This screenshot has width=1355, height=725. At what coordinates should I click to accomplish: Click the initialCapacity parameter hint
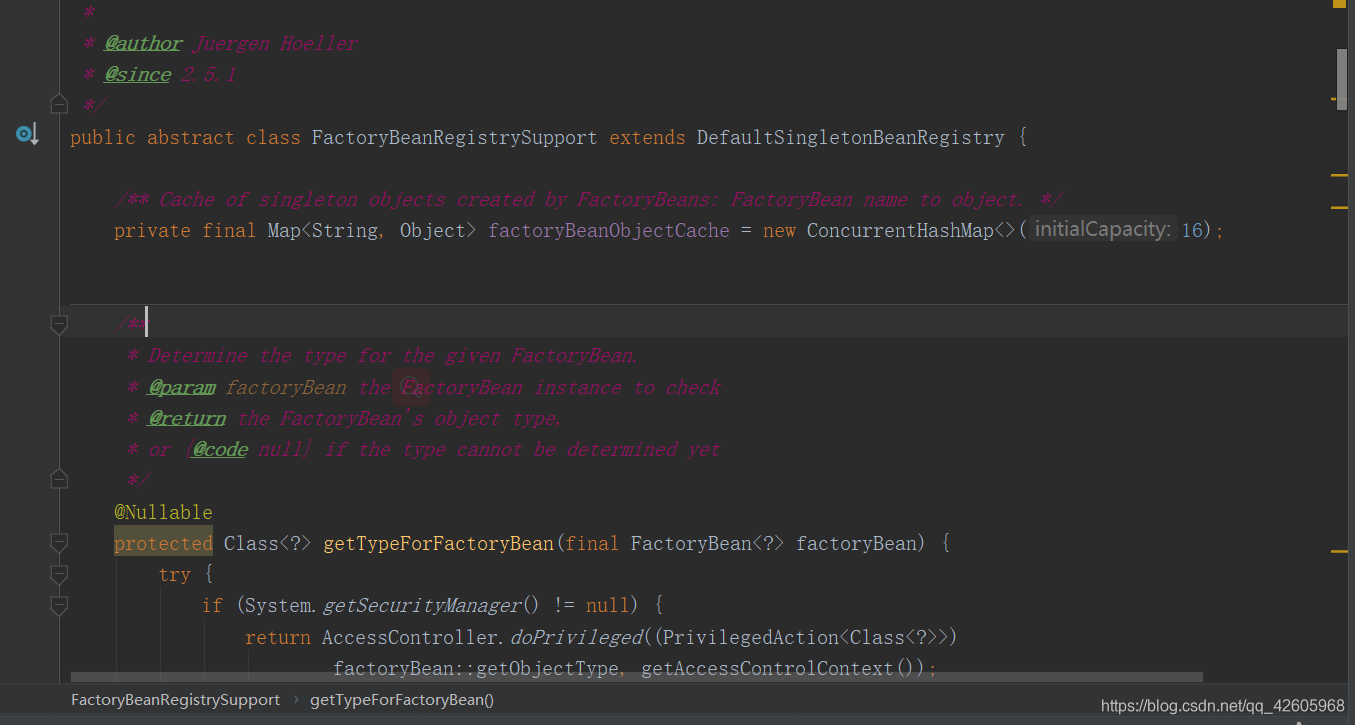point(1102,230)
